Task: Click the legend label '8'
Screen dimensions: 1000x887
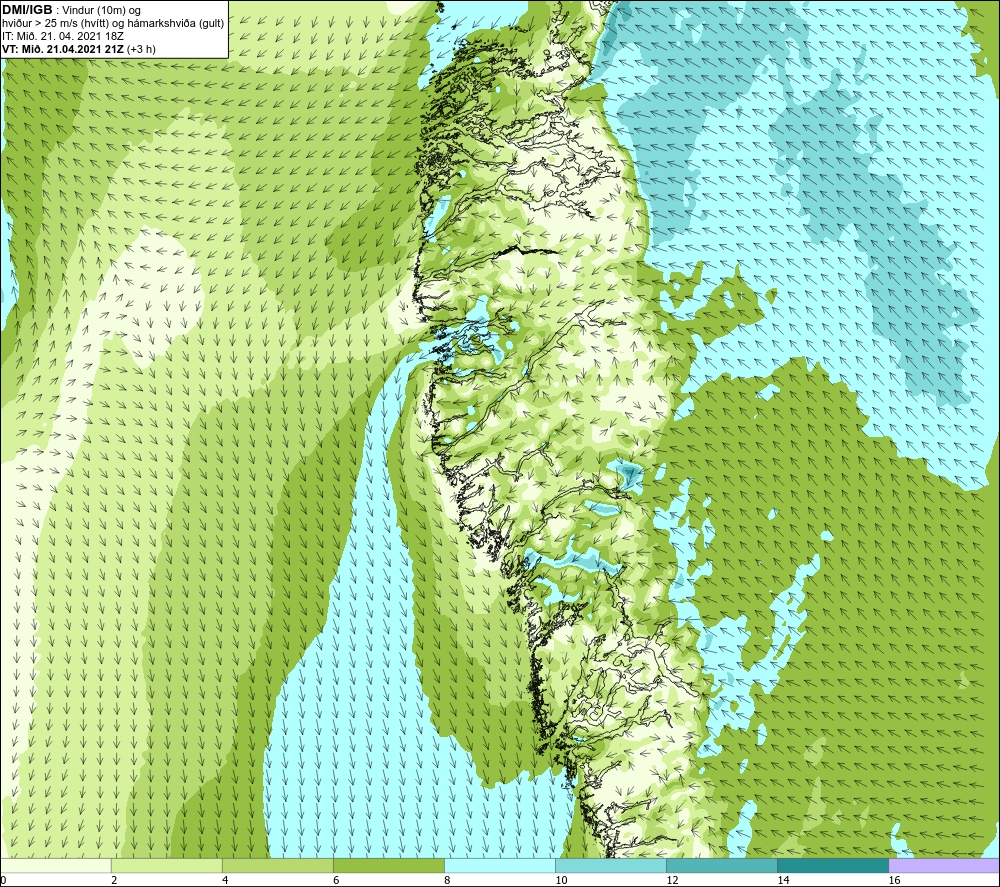Action: tap(447, 880)
